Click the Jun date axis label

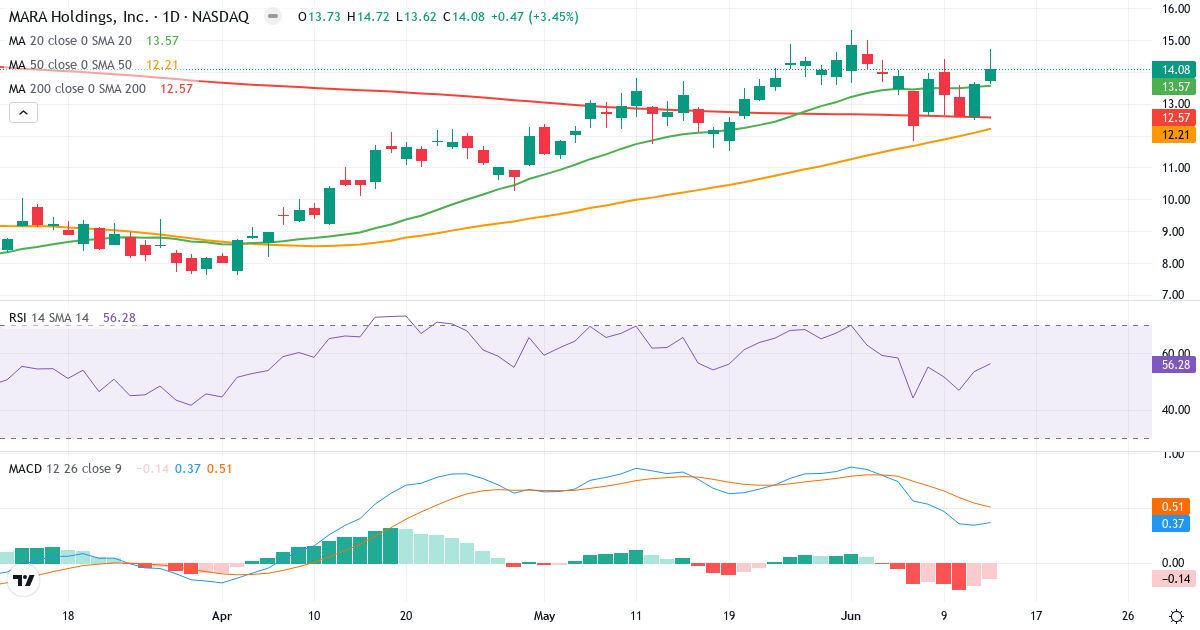(x=851, y=615)
